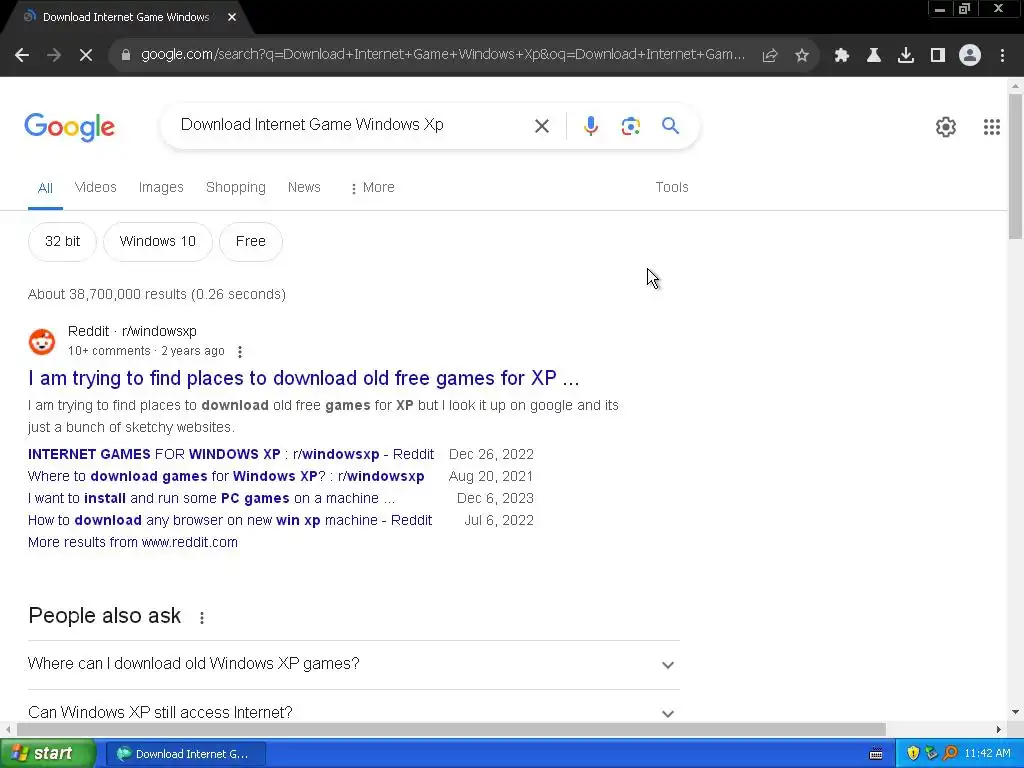Click the Windows security shield tray icon
Viewport: 1024px width, 768px height.
(x=913, y=753)
